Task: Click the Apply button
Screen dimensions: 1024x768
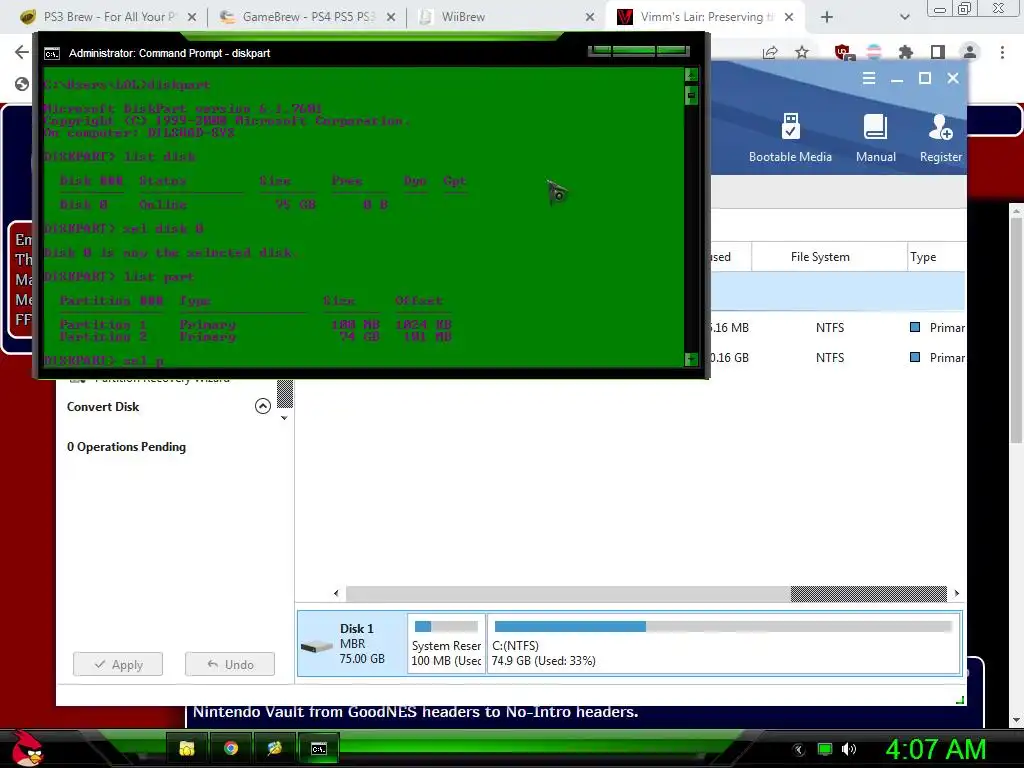Action: (118, 664)
